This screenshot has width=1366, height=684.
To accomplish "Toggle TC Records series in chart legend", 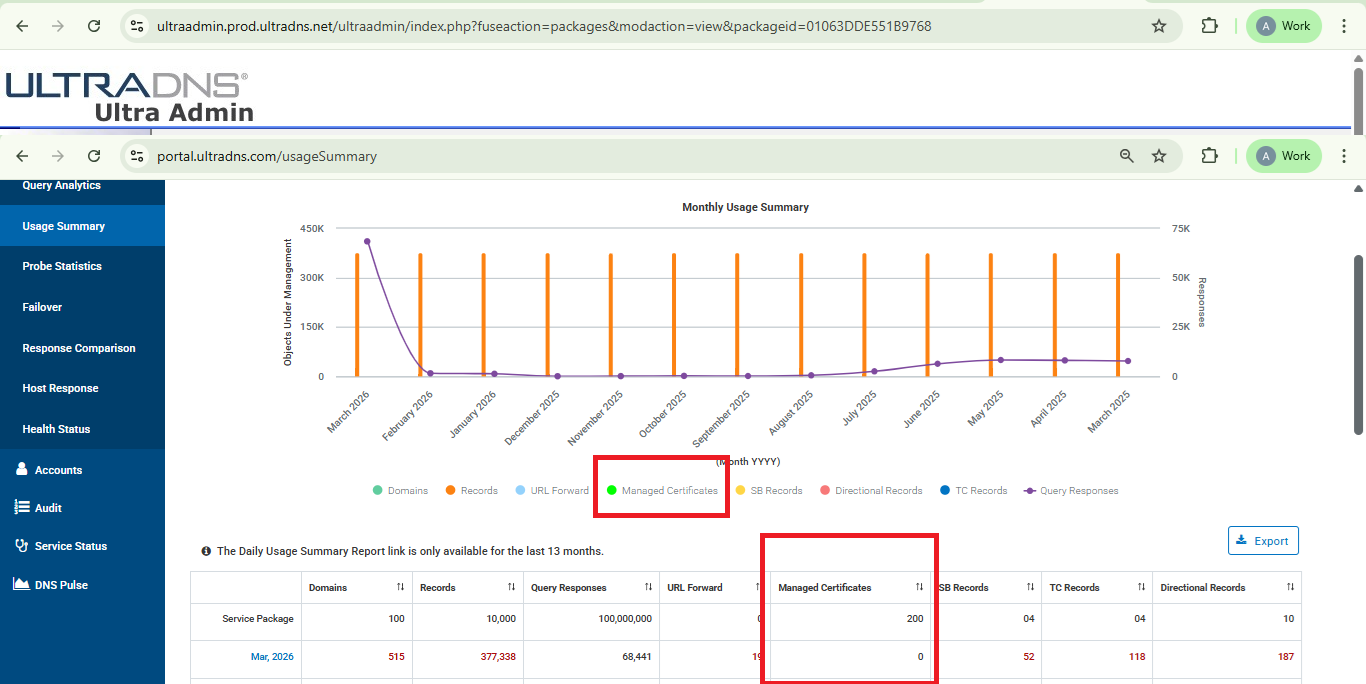I will (x=973, y=490).
